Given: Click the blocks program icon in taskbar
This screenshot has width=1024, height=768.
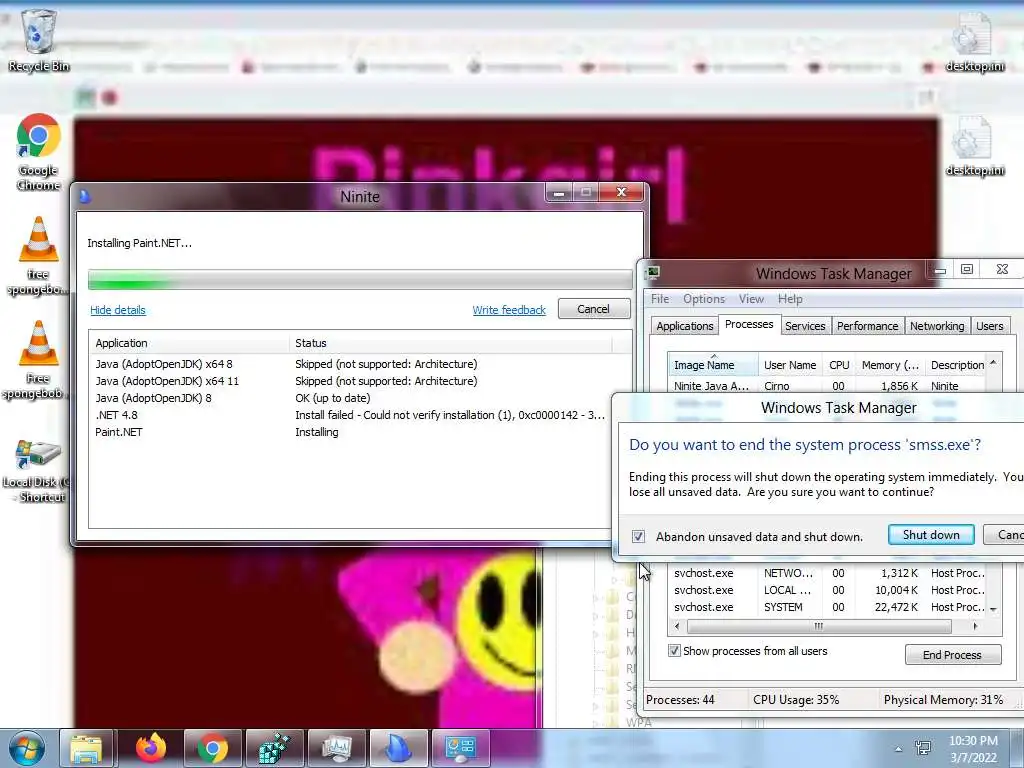Looking at the screenshot, I should [x=274, y=748].
